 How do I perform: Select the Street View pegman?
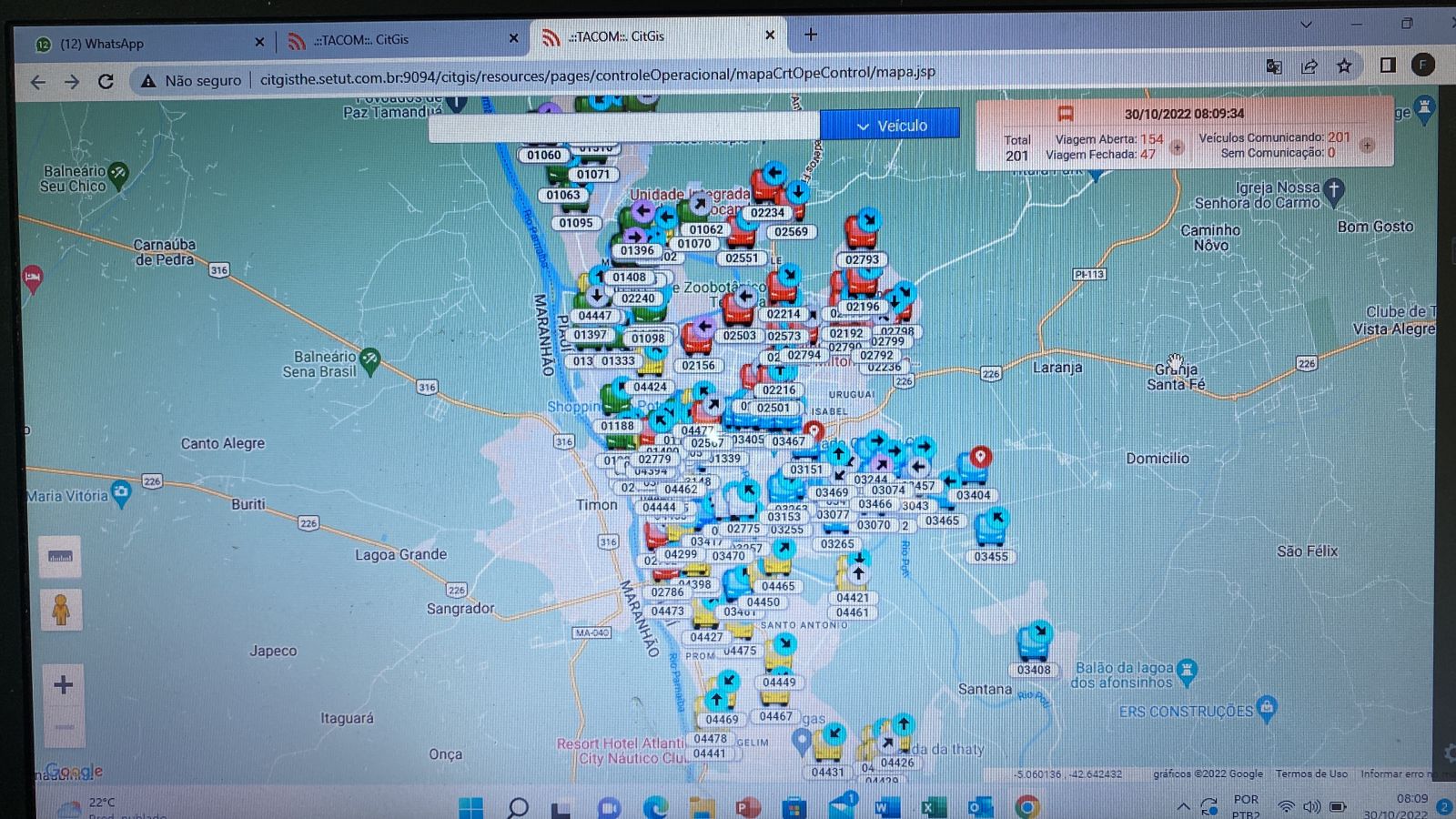point(61,610)
